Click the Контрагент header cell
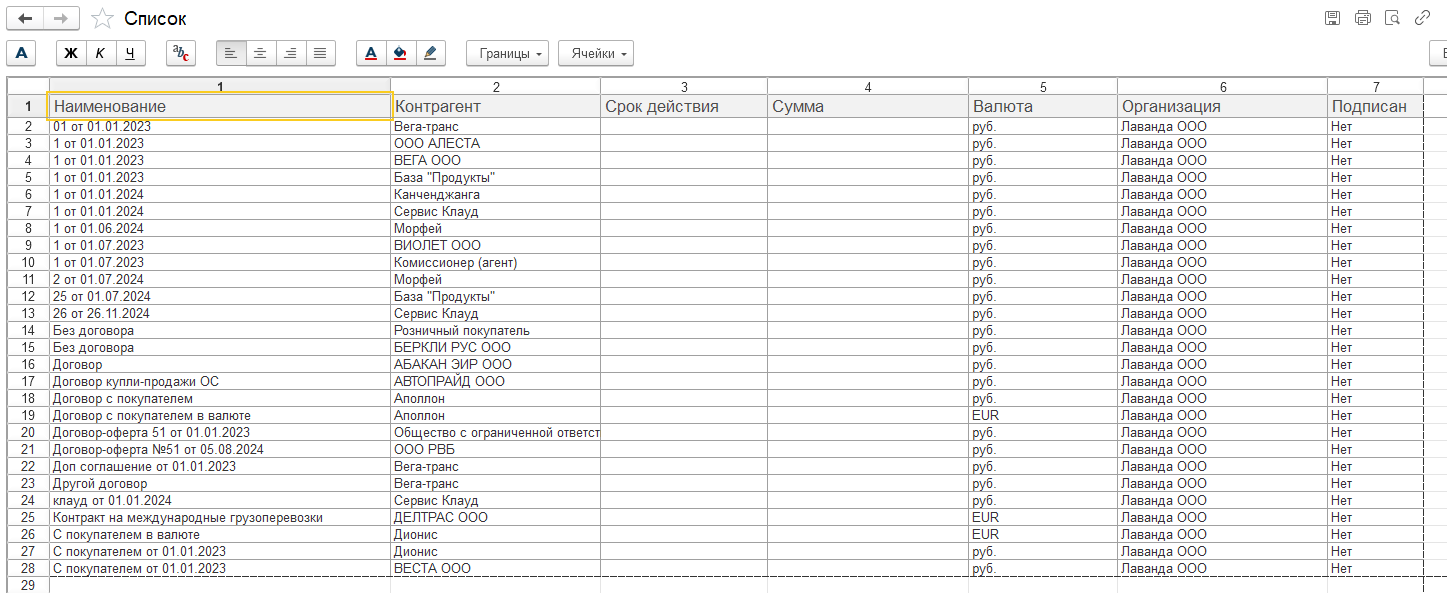Image resolution: width=1447 pixels, height=593 pixels. (495, 106)
